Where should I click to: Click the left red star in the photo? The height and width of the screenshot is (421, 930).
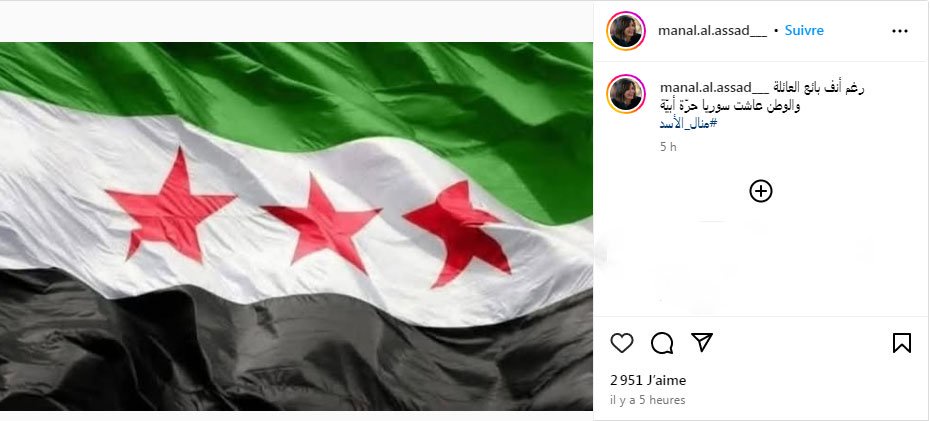(x=171, y=202)
